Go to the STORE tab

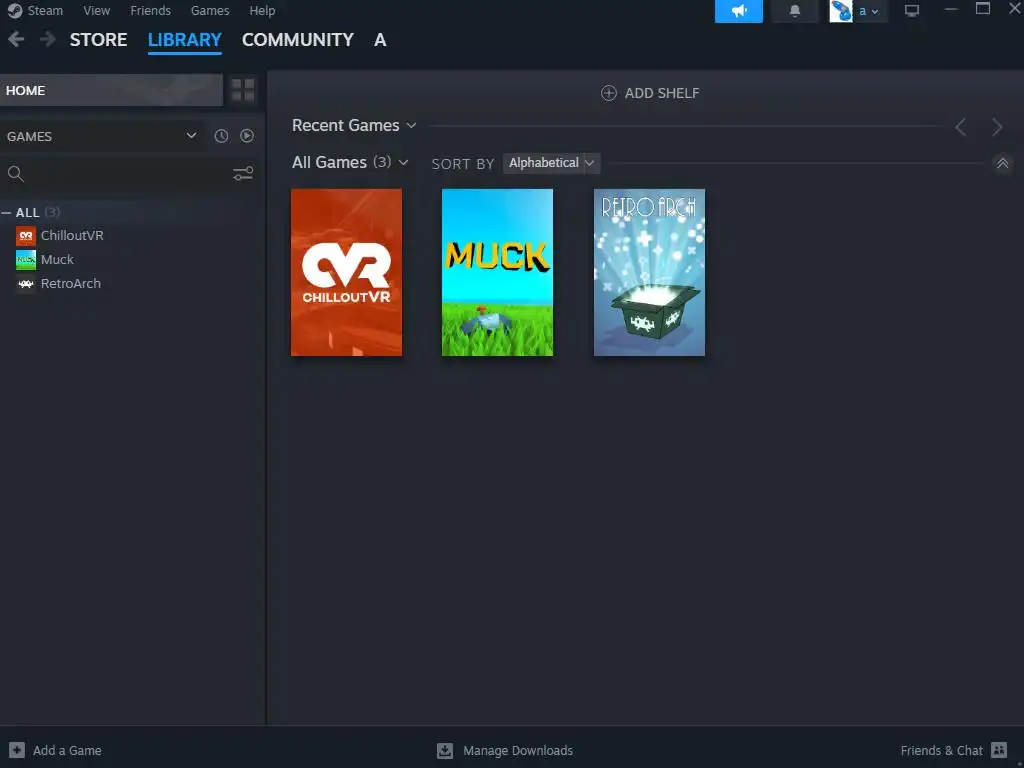point(99,40)
